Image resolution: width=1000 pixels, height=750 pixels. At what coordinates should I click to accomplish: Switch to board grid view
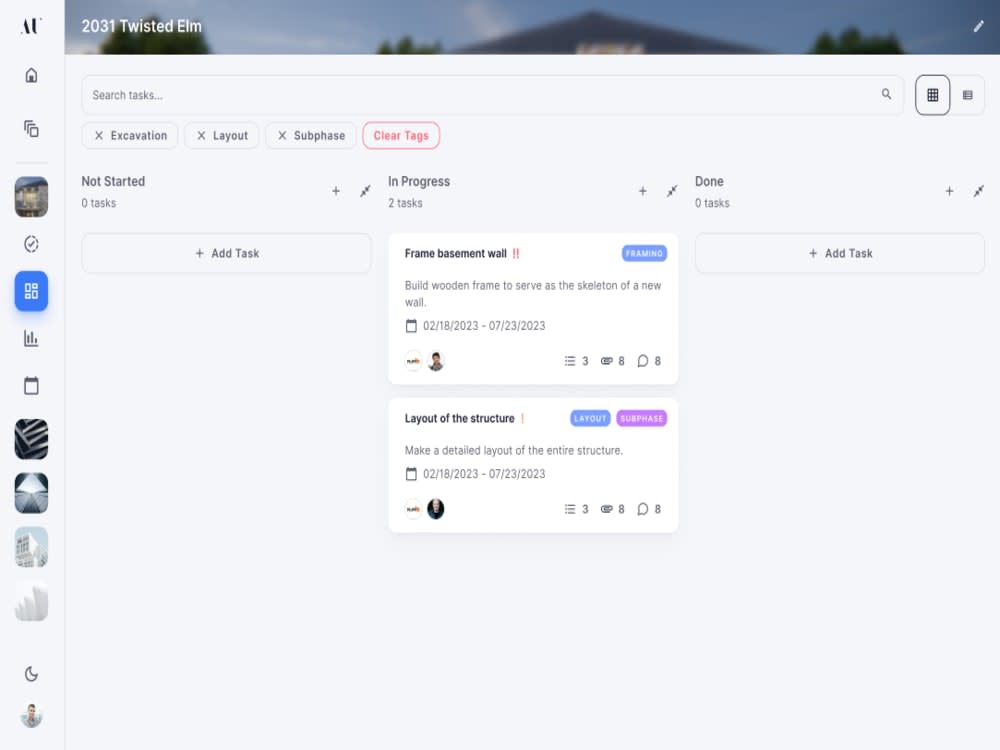click(932, 95)
